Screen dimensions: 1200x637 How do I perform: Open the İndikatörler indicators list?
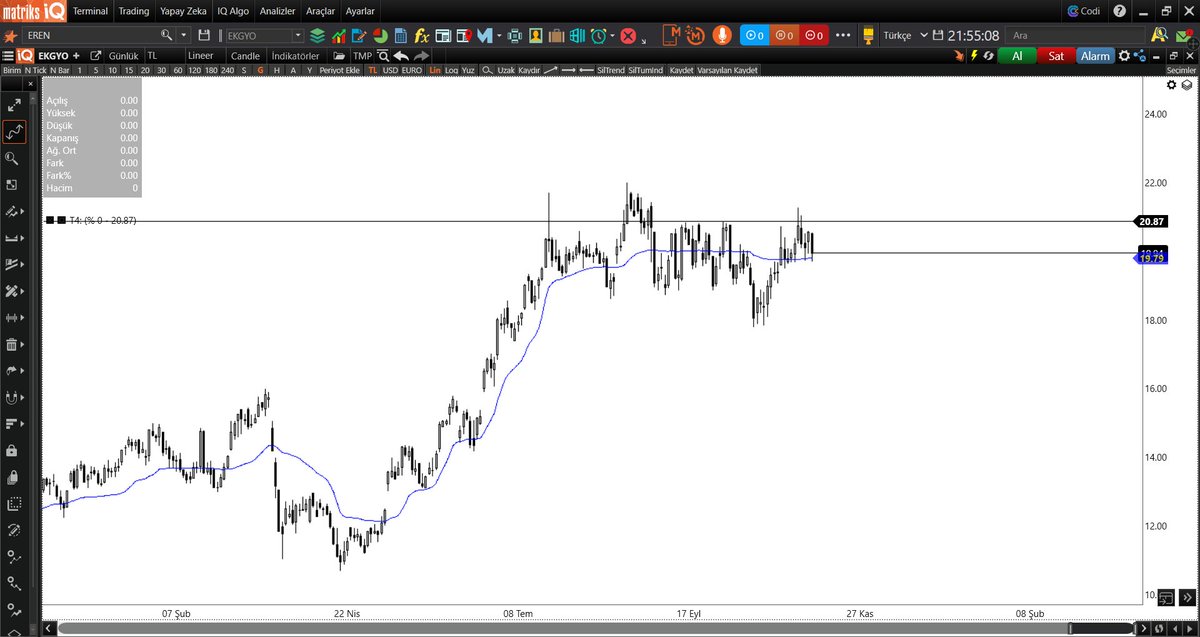coord(296,56)
